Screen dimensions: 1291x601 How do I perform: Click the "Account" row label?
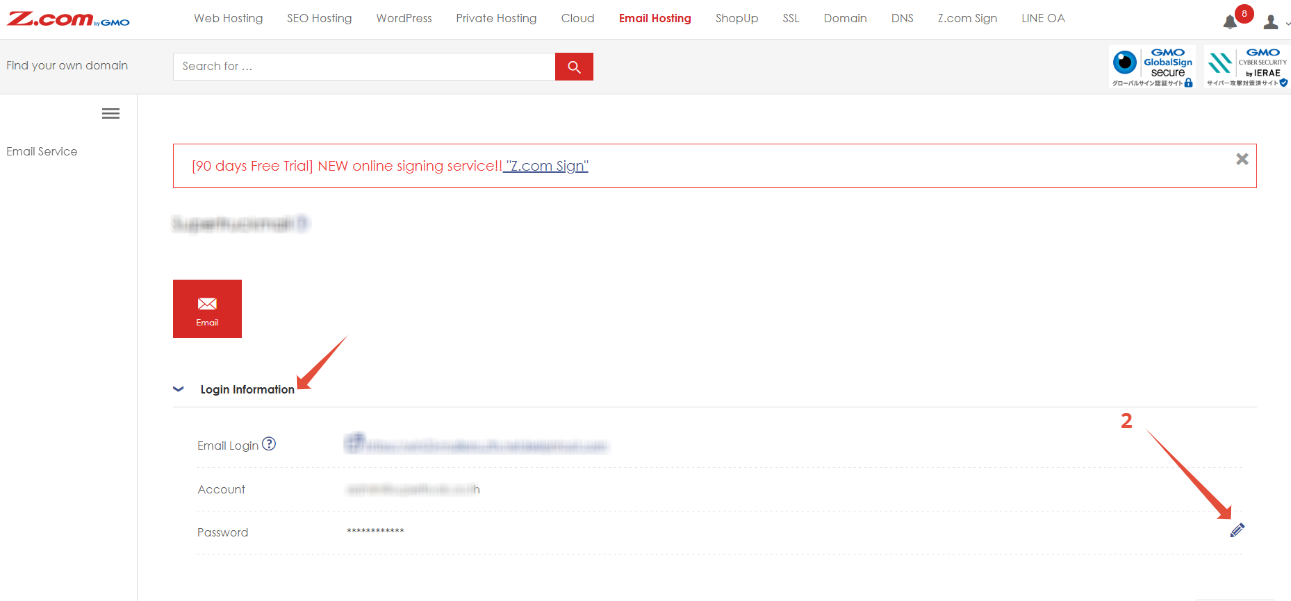coord(221,489)
